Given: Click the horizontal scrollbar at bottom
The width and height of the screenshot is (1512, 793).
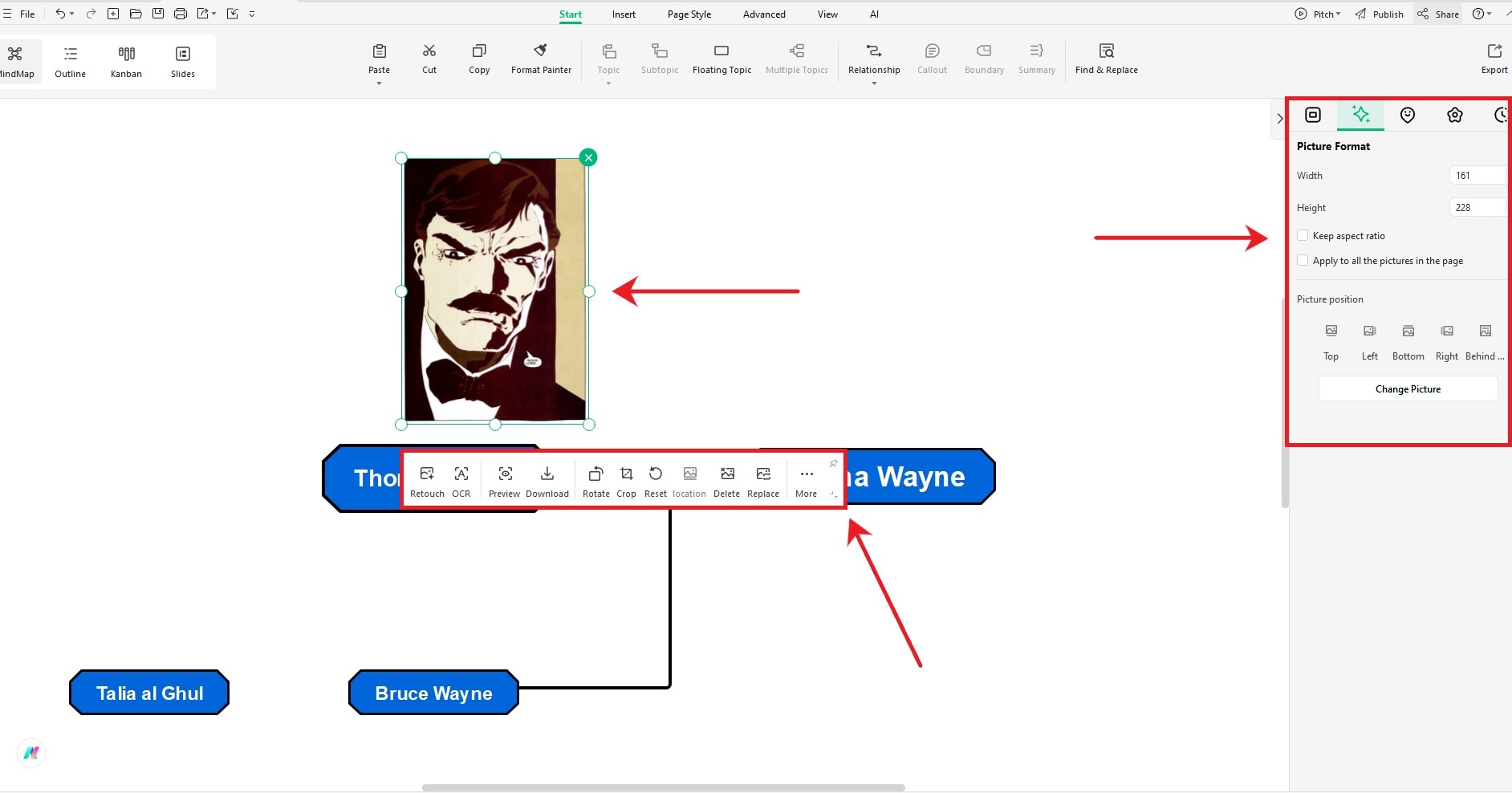Looking at the screenshot, I should (664, 787).
